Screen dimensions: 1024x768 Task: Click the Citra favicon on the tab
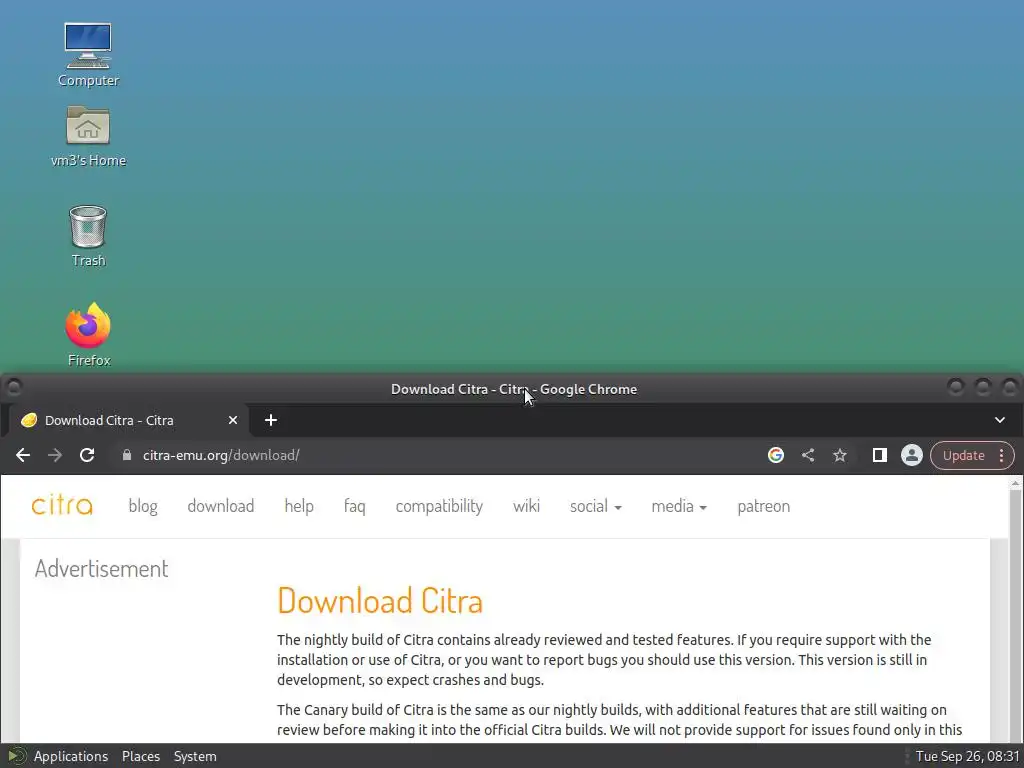[29, 420]
